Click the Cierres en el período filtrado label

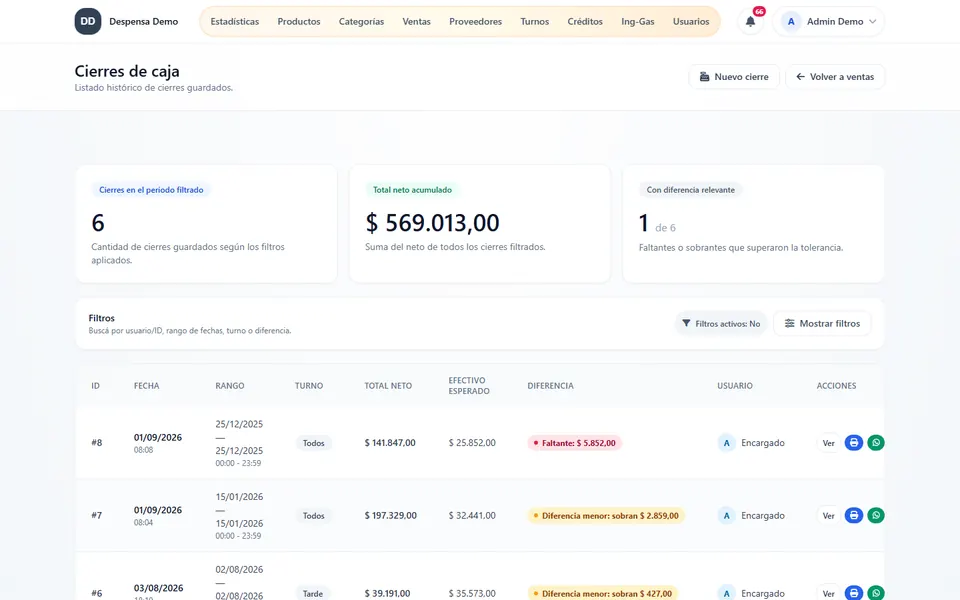pos(151,190)
